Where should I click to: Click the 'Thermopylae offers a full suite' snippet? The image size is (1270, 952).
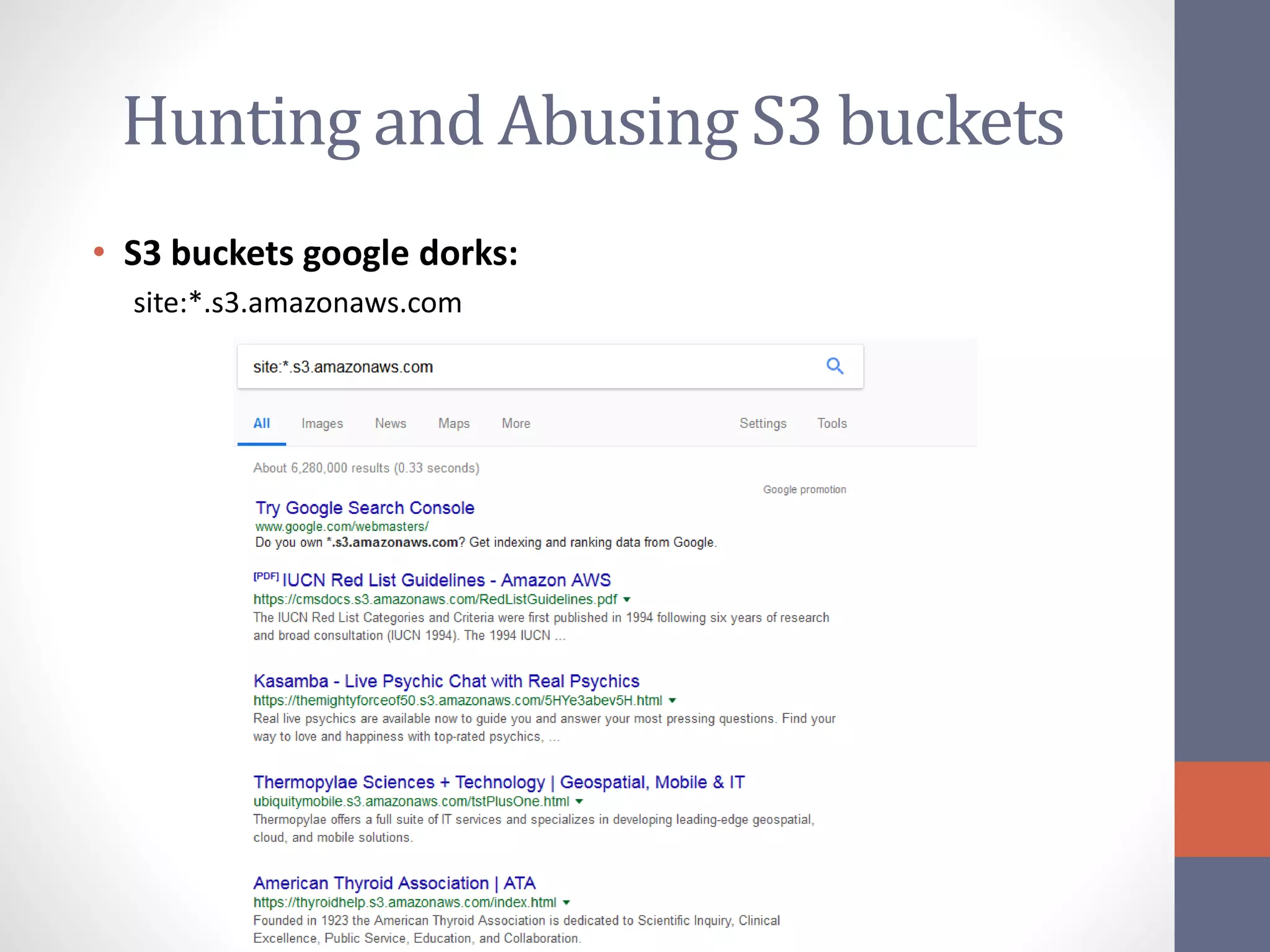pyautogui.click(x=534, y=829)
